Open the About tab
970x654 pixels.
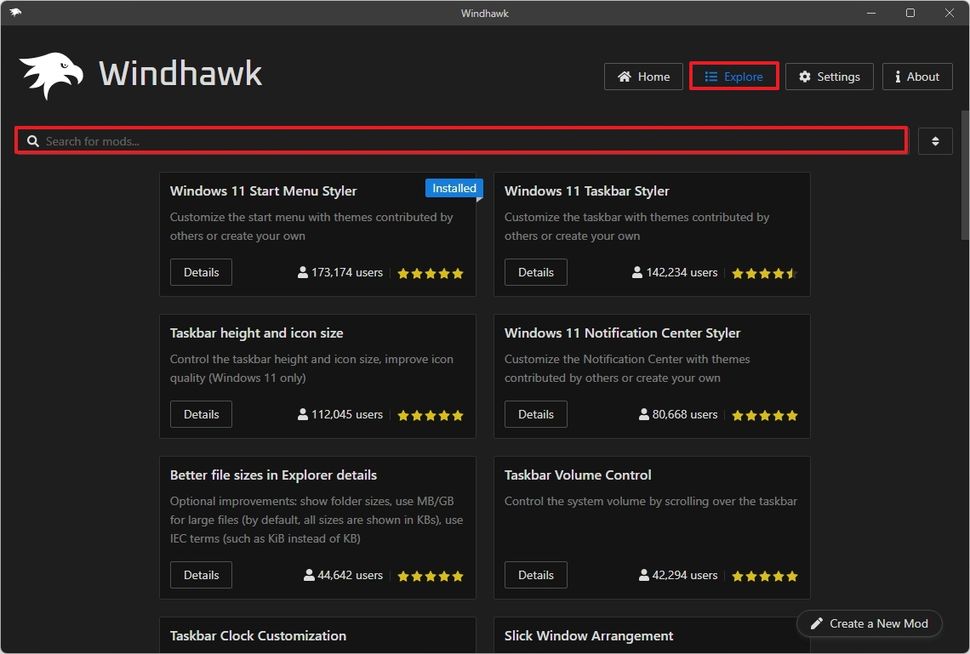point(917,77)
